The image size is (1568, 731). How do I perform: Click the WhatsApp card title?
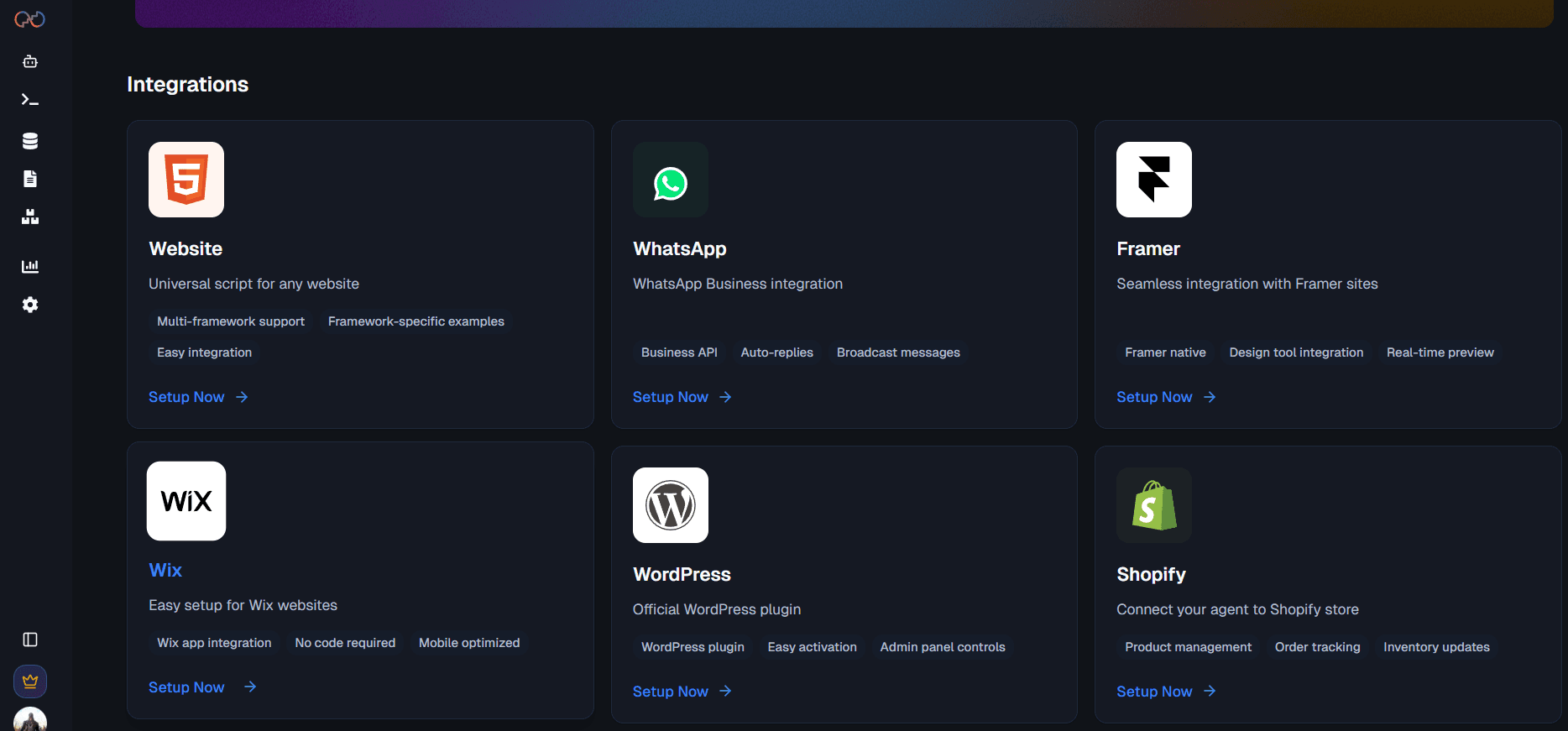pyautogui.click(x=680, y=249)
